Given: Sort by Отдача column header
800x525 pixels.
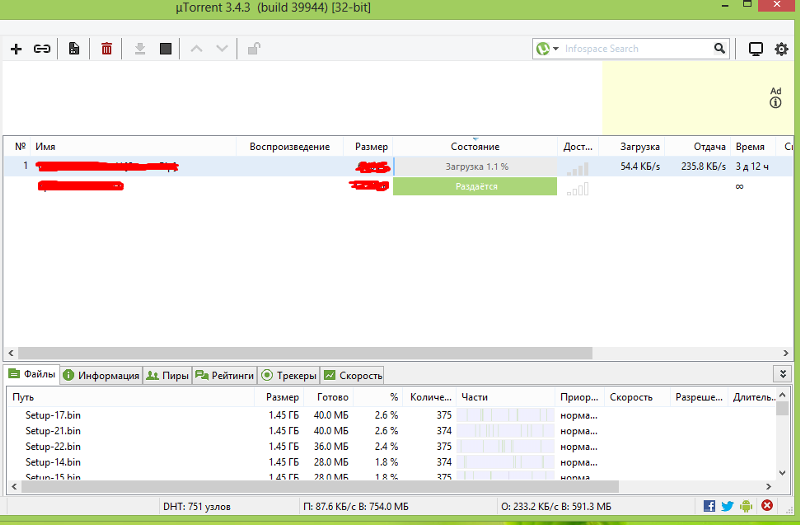Looking at the screenshot, I should click(x=697, y=146).
